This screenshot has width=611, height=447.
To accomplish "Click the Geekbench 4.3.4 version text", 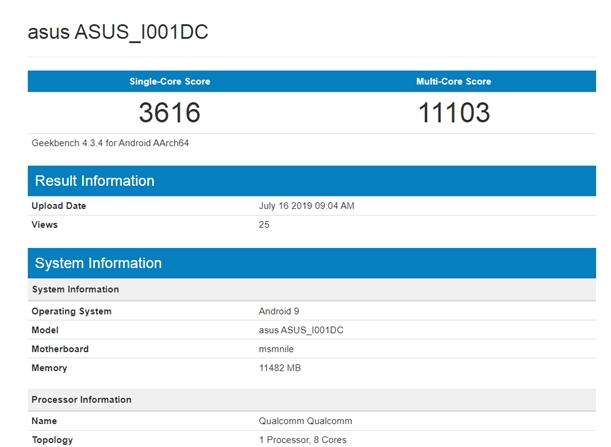I will coord(110,143).
